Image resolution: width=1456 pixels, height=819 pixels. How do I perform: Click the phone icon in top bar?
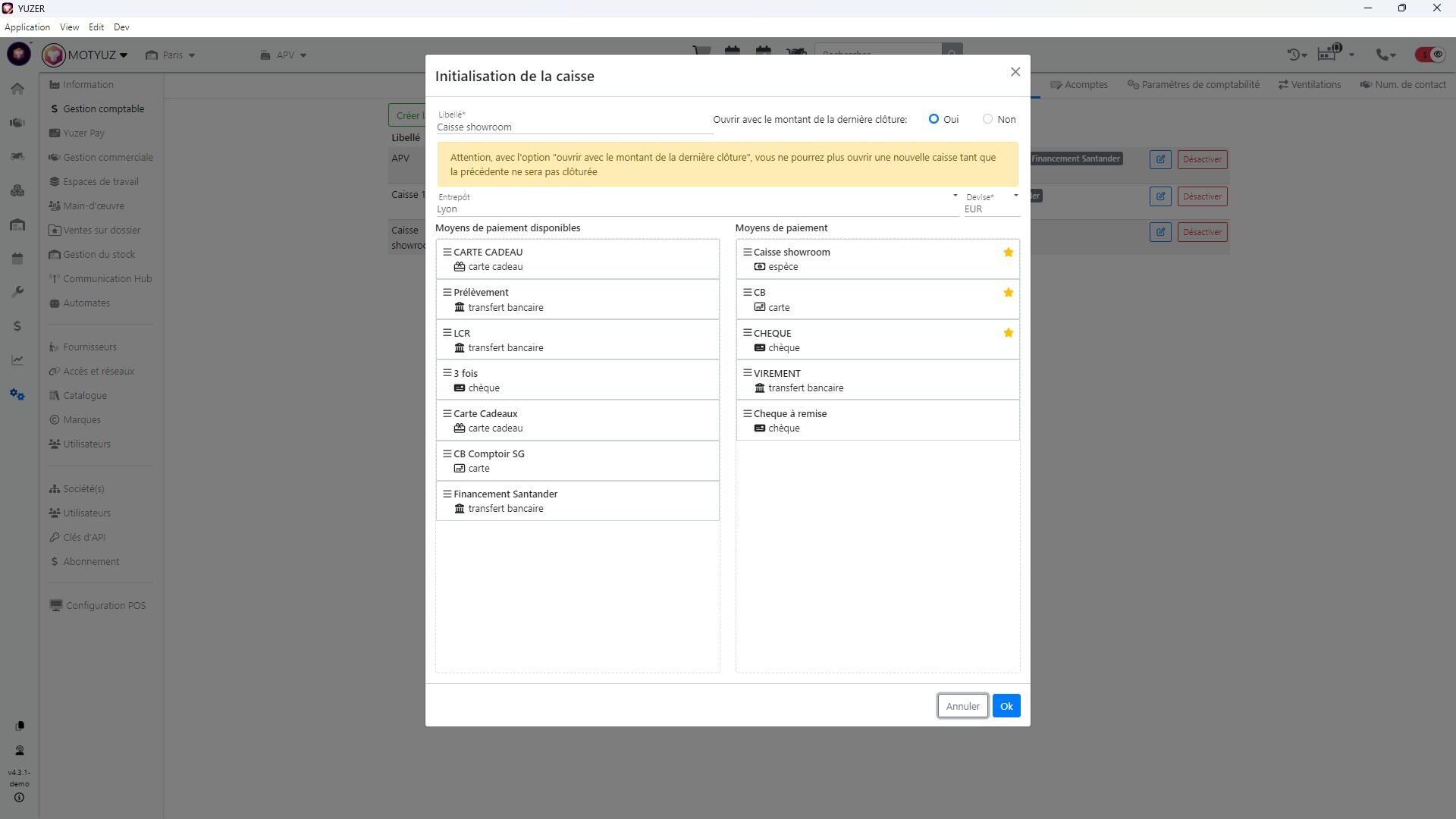1382,55
